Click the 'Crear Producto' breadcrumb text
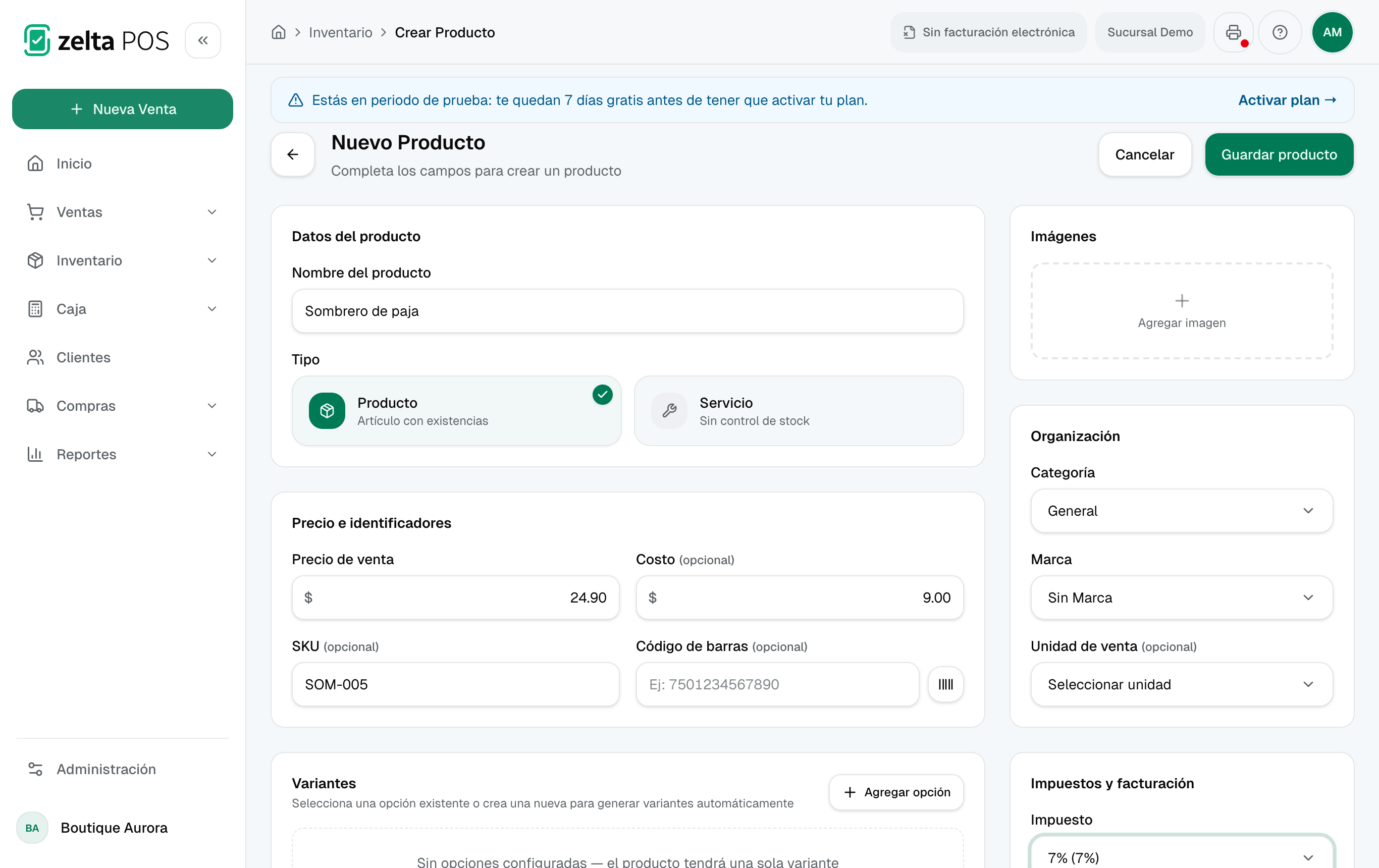This screenshot has height=868, width=1379. click(x=444, y=32)
